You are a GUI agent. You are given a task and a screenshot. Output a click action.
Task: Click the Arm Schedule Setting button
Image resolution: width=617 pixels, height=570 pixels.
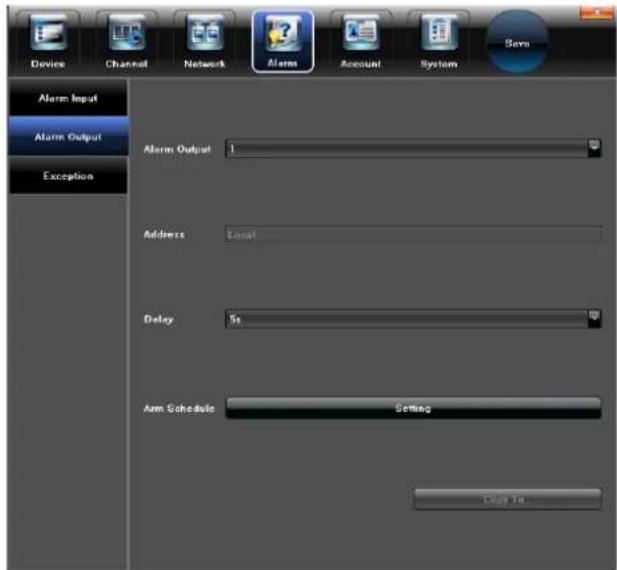[413, 408]
